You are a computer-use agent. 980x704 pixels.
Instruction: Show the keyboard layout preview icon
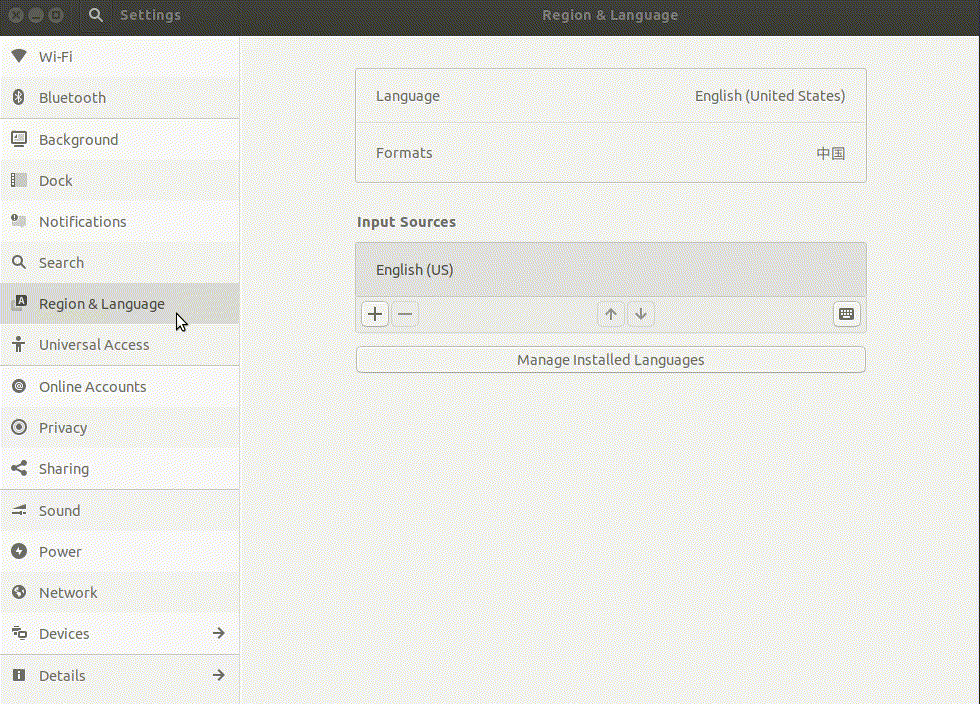(847, 314)
